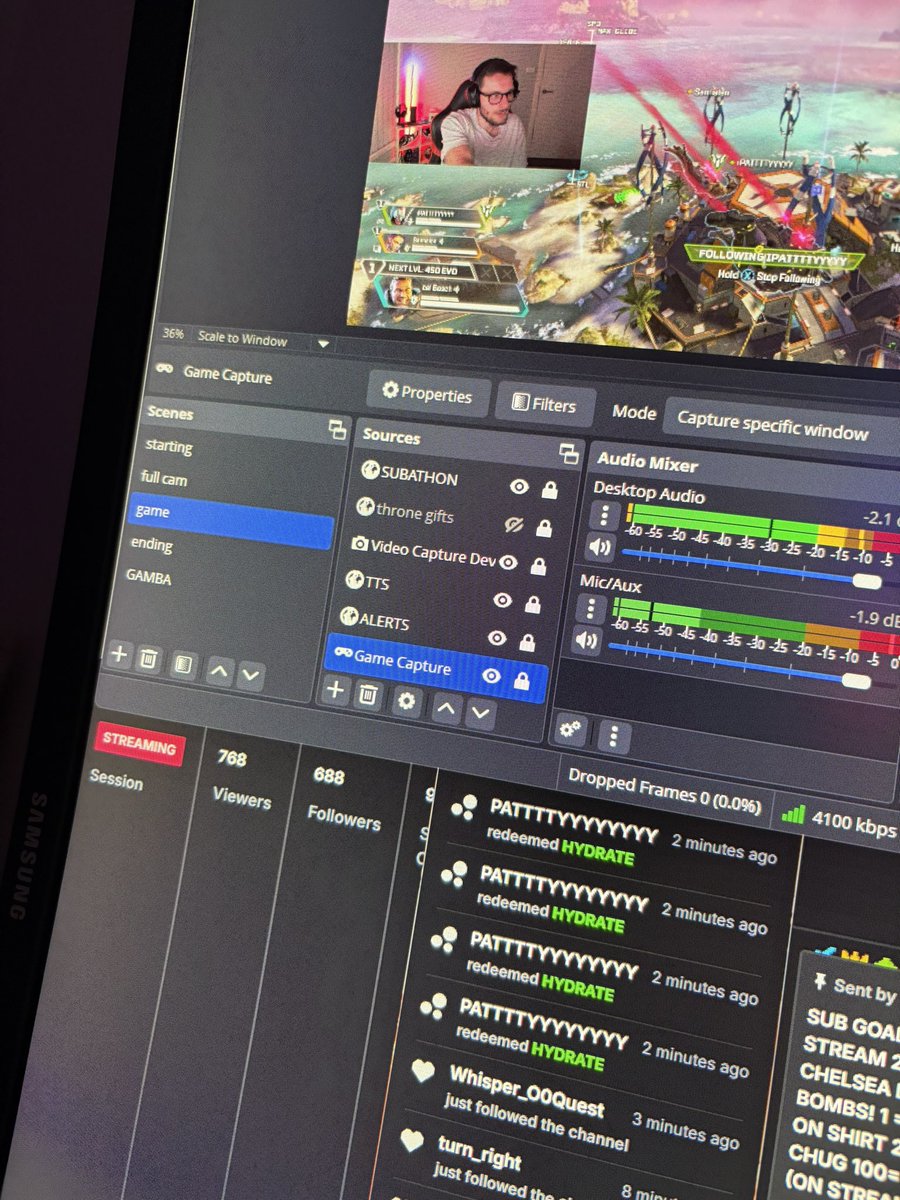The height and width of the screenshot is (1200, 900).
Task: Click the 4100 kbps bitrate readout
Action: click(x=854, y=825)
